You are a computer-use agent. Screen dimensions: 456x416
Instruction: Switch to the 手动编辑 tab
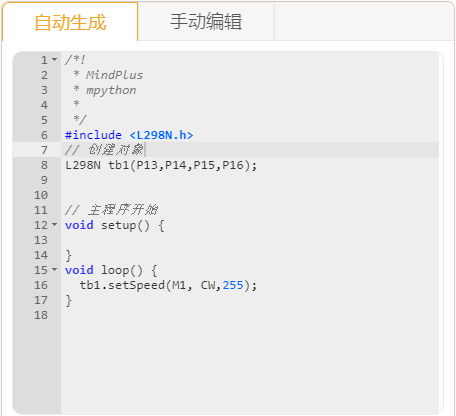click(206, 22)
